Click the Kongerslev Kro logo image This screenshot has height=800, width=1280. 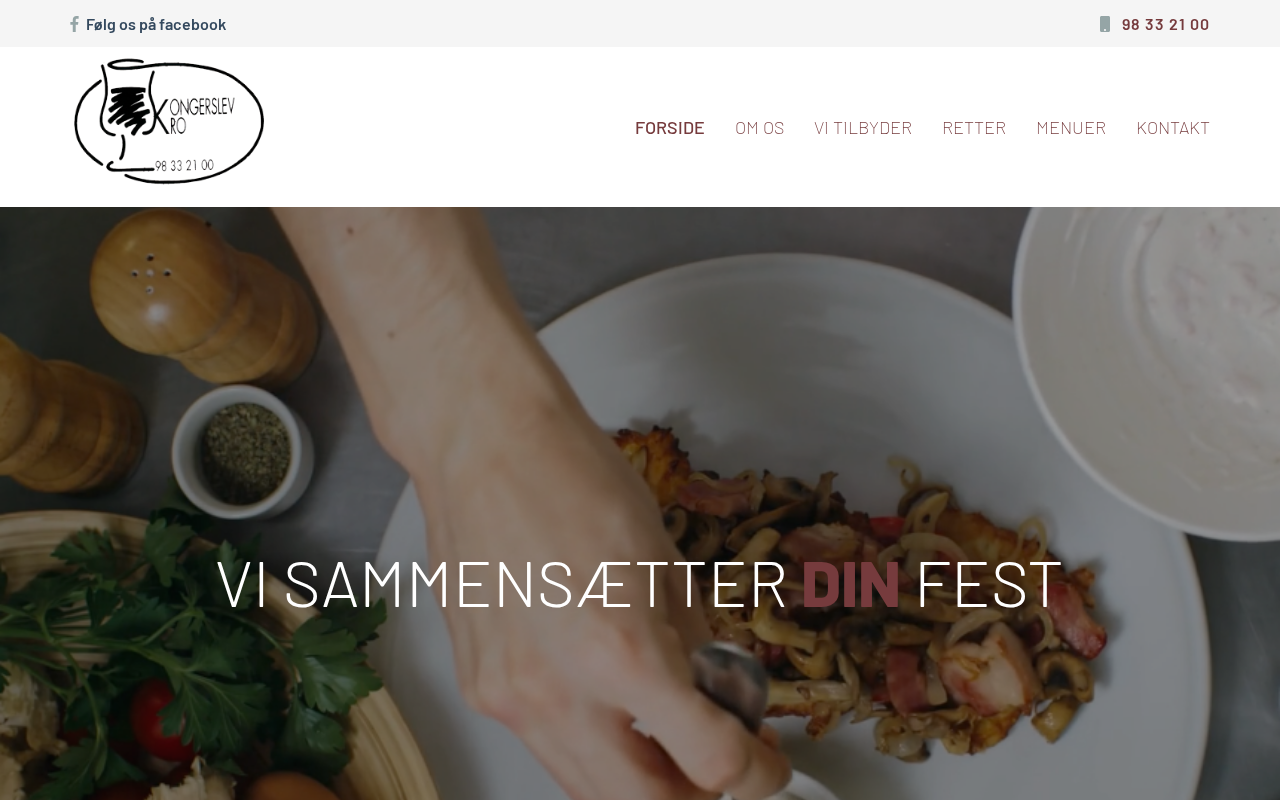pos(169,121)
